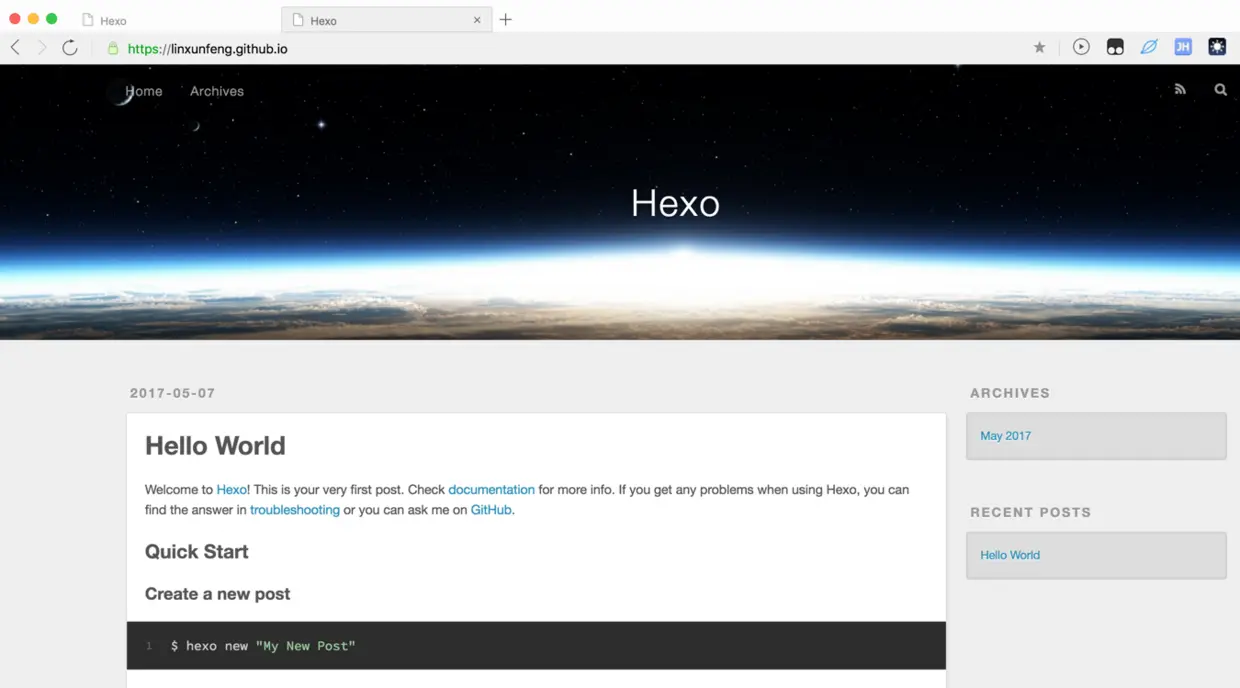Follow the GitHub link in the post

[491, 510]
